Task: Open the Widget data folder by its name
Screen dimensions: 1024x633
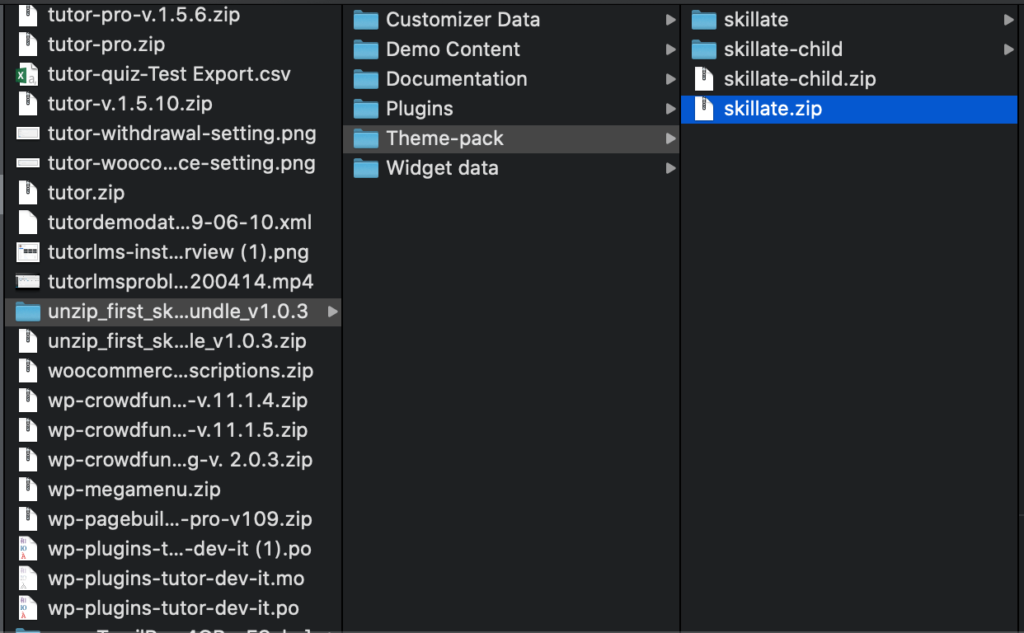Action: 442,168
